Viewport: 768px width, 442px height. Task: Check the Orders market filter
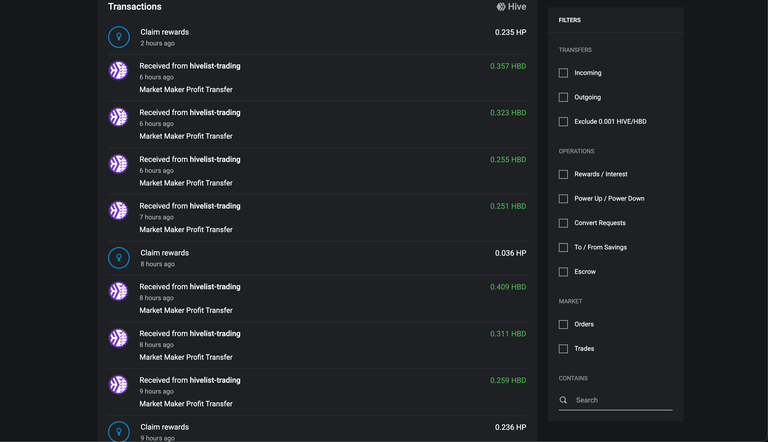563,324
